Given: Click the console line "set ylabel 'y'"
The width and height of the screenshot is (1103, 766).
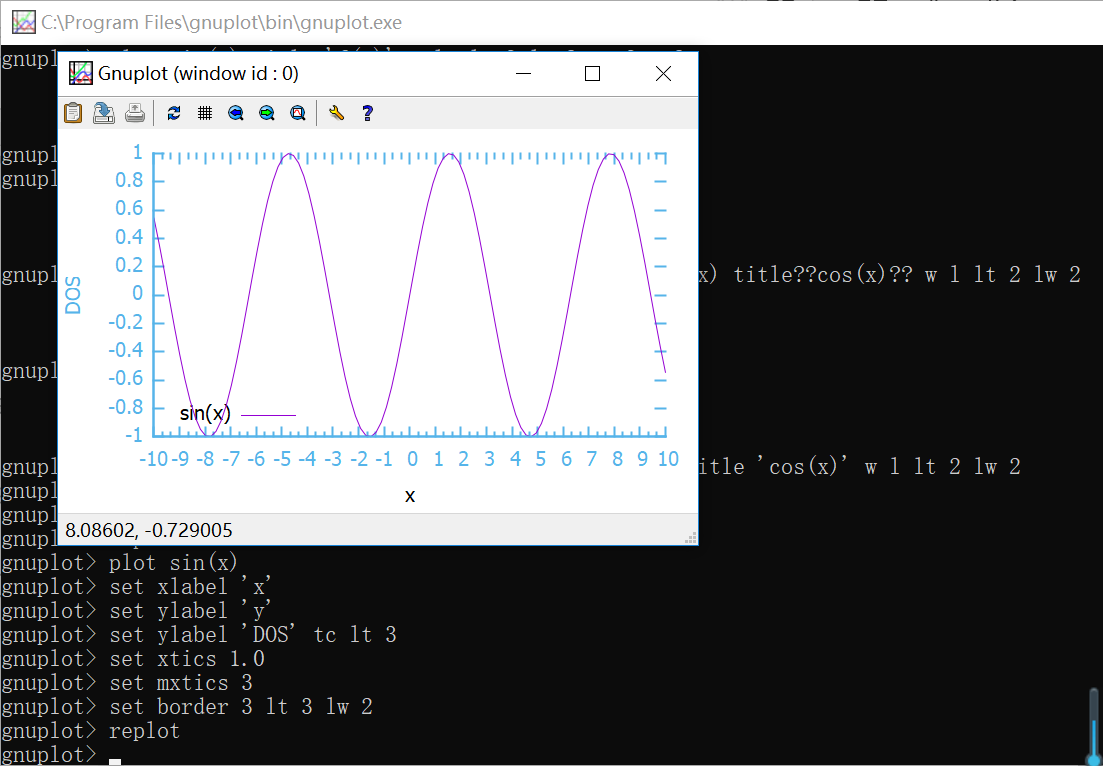Looking at the screenshot, I should coord(191,611).
